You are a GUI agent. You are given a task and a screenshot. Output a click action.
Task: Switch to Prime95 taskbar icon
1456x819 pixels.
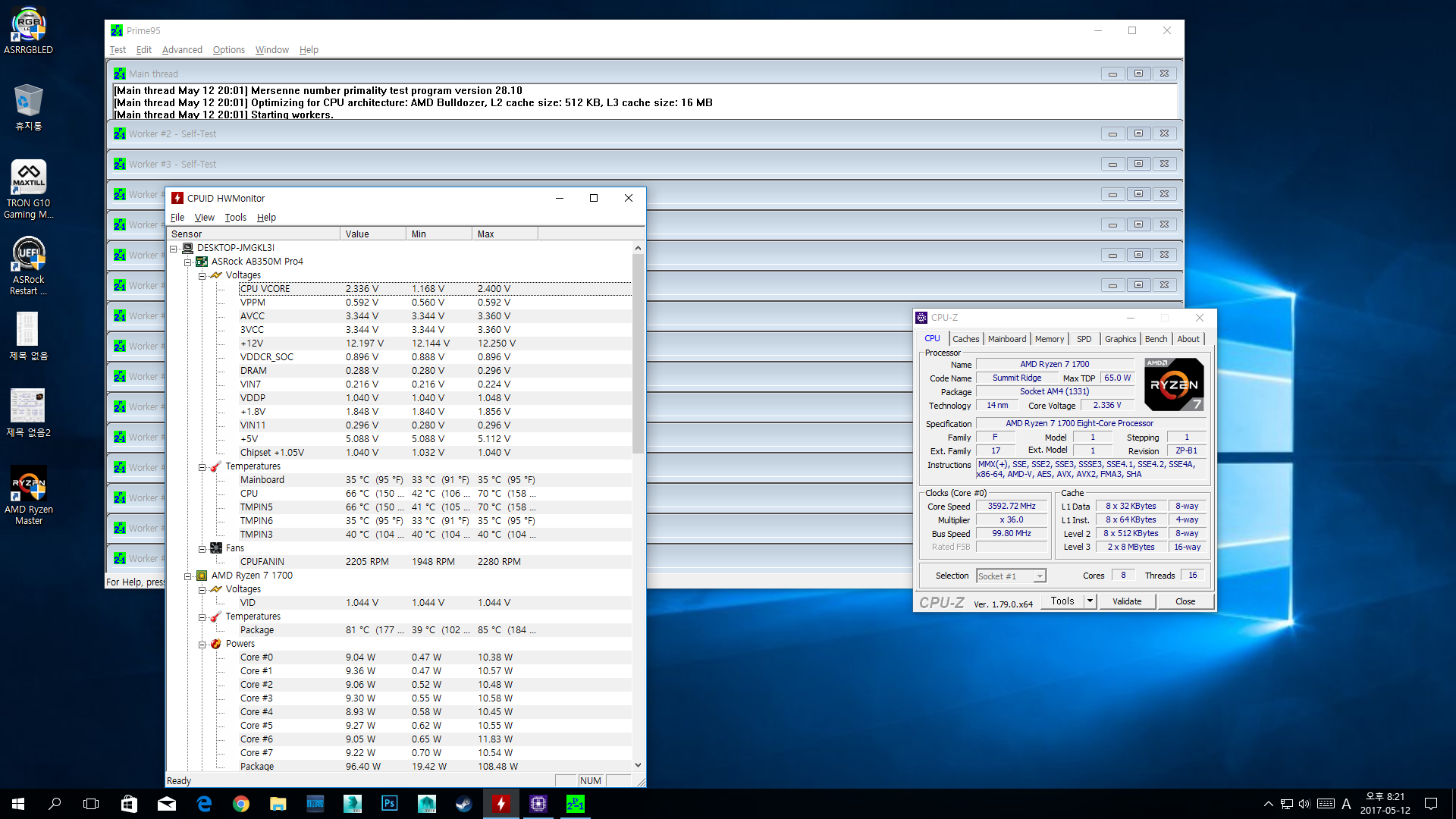point(576,804)
